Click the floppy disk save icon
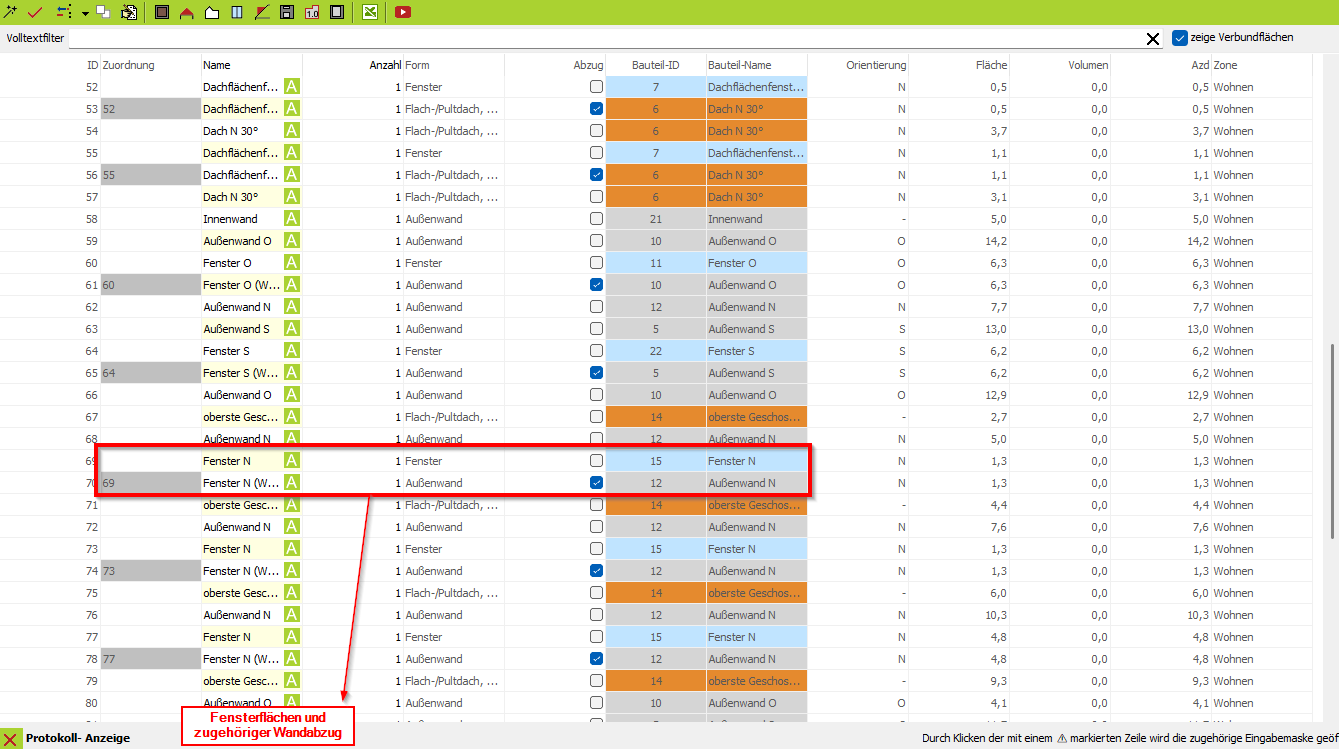1339x749 pixels. 286,12
